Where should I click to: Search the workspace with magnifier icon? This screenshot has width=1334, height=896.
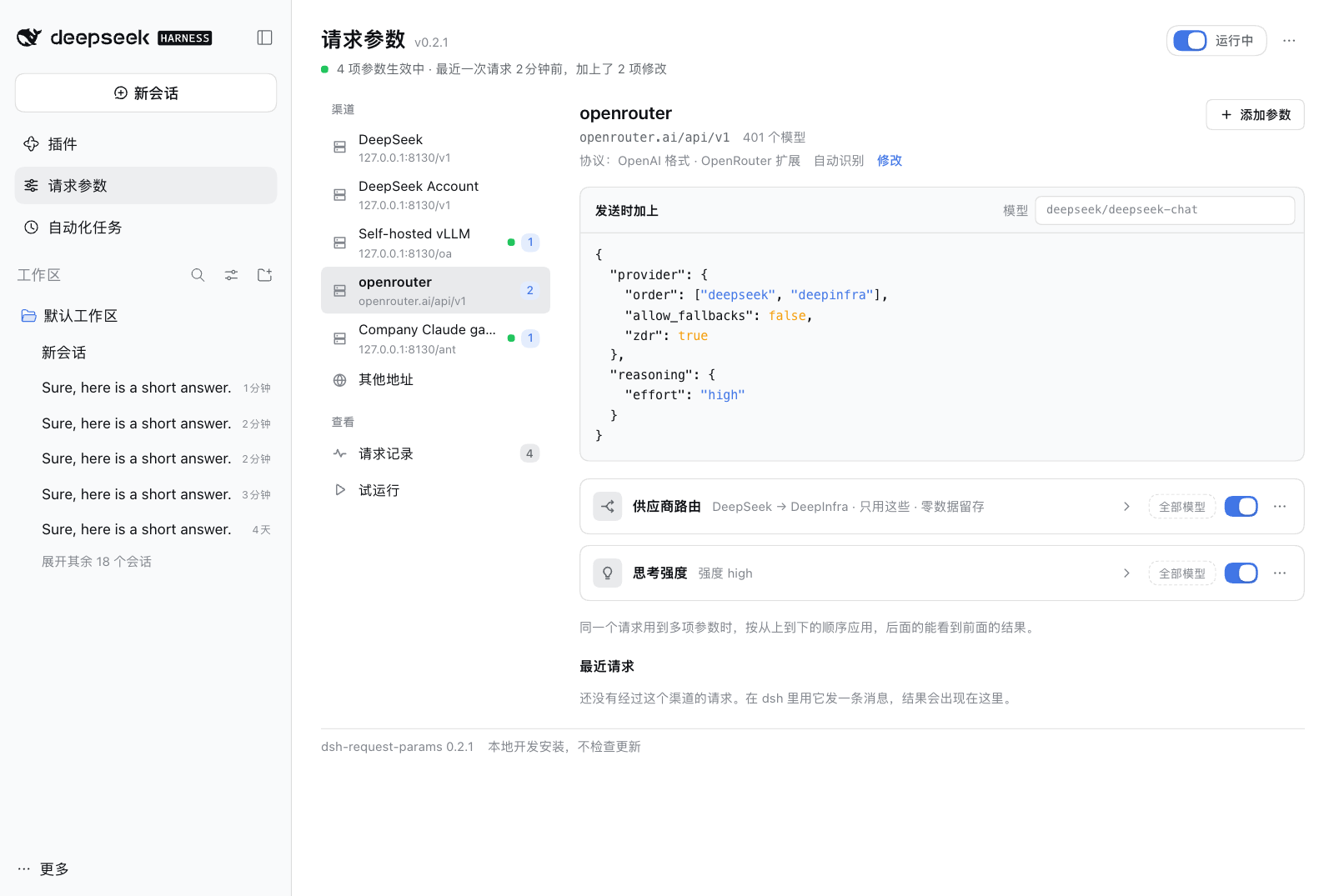198,275
